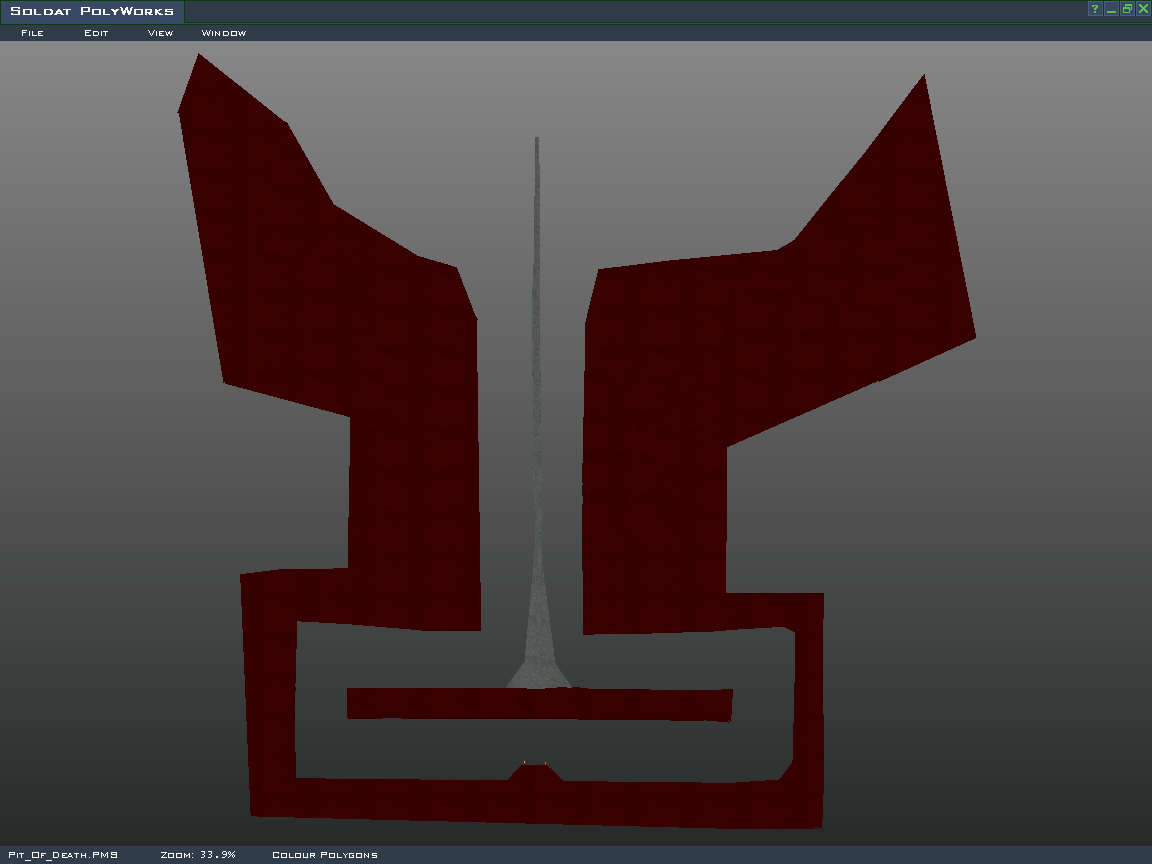The image size is (1152, 864).
Task: Close the Soldat PolyWorks window
Action: [x=1143, y=9]
